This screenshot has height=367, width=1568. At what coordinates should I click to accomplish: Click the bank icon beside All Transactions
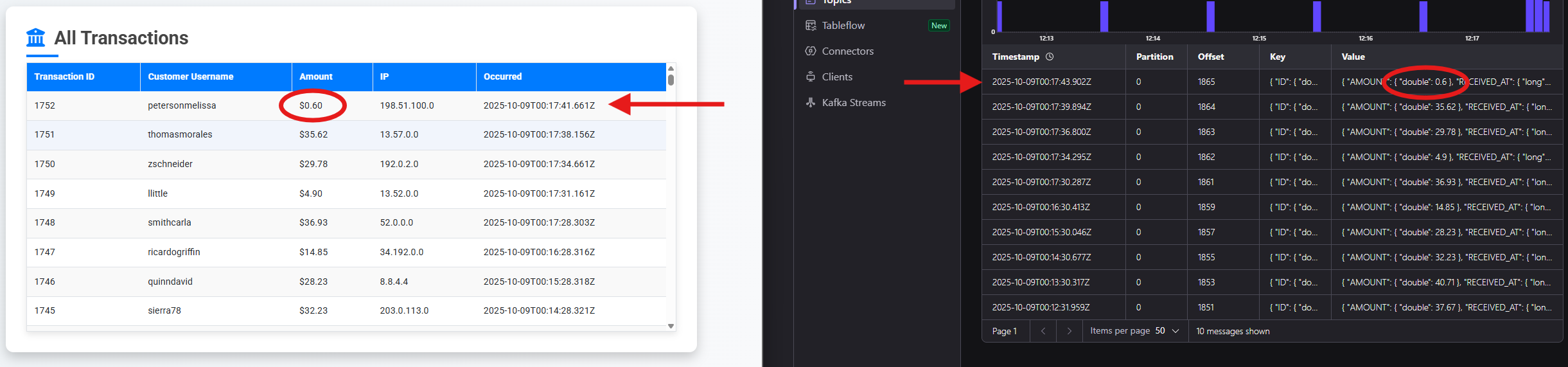pos(36,38)
